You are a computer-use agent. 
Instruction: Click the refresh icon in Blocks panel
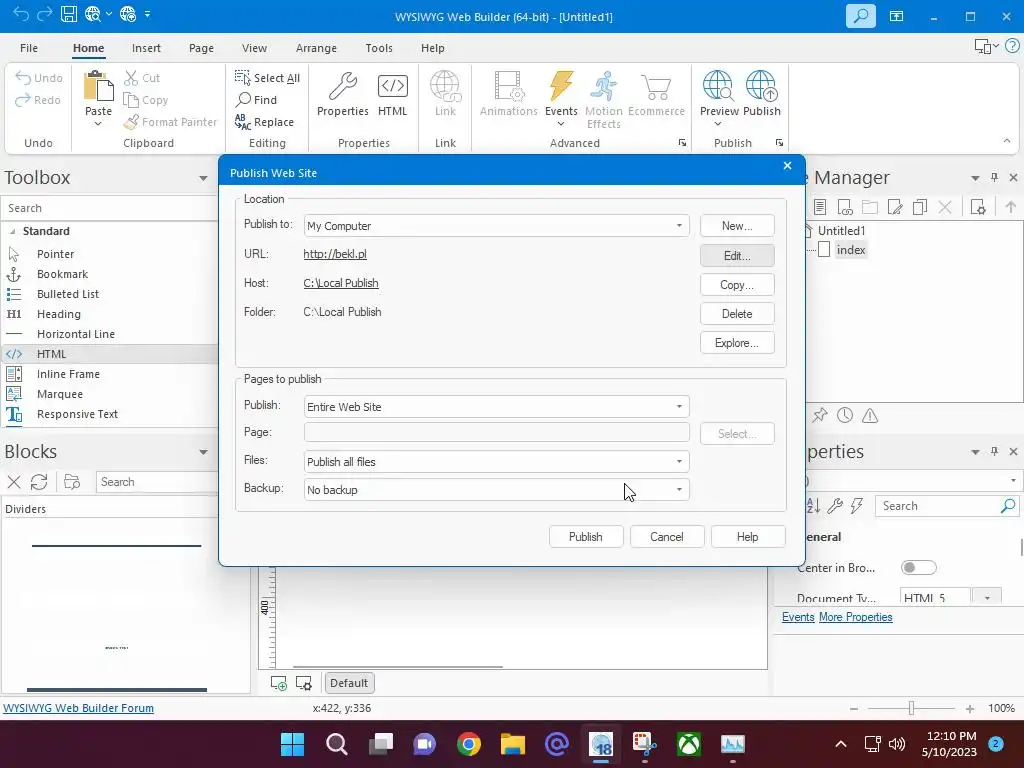point(39,482)
